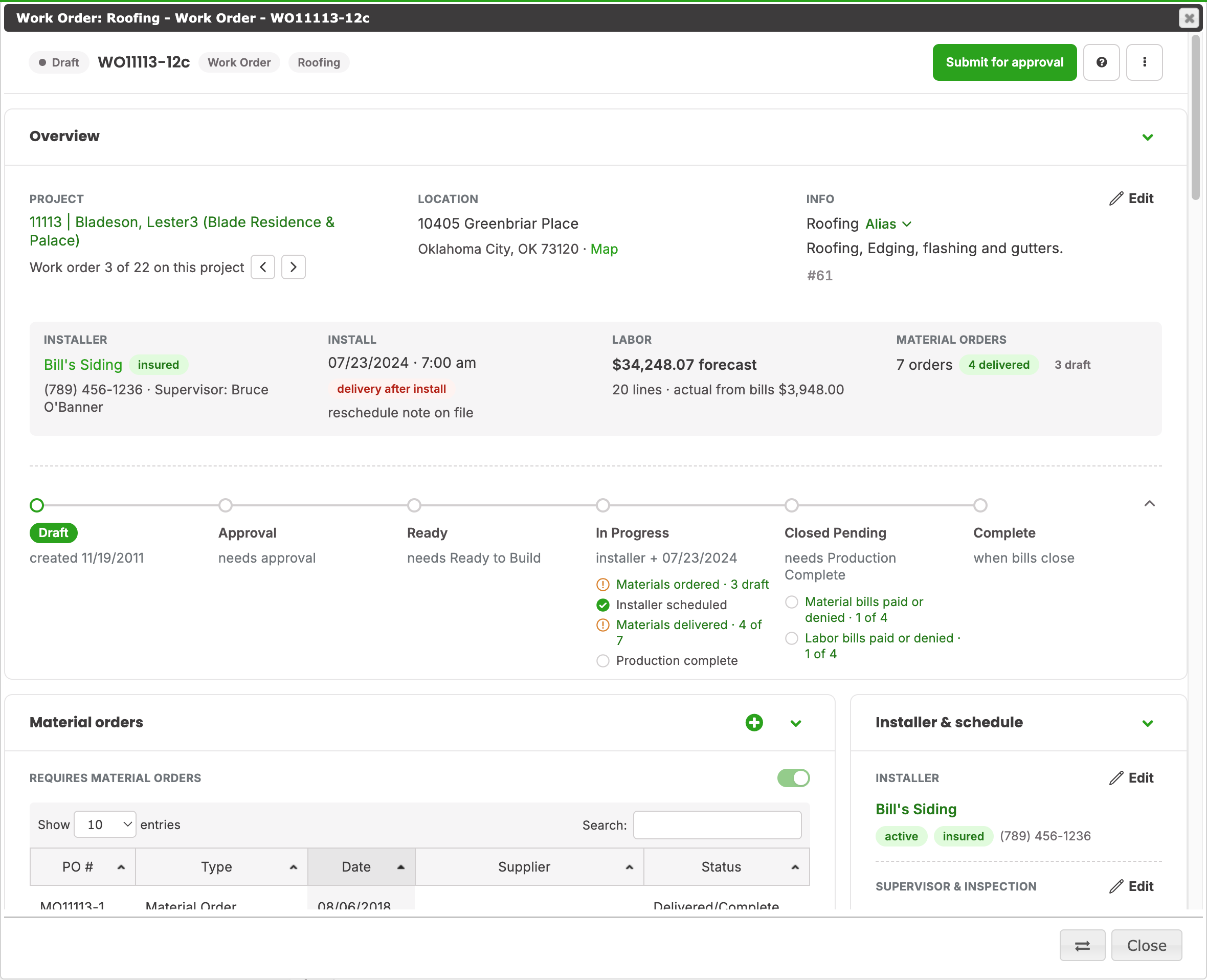
Task: Click the Materials delivered warning icon
Action: pyautogui.click(x=602, y=625)
